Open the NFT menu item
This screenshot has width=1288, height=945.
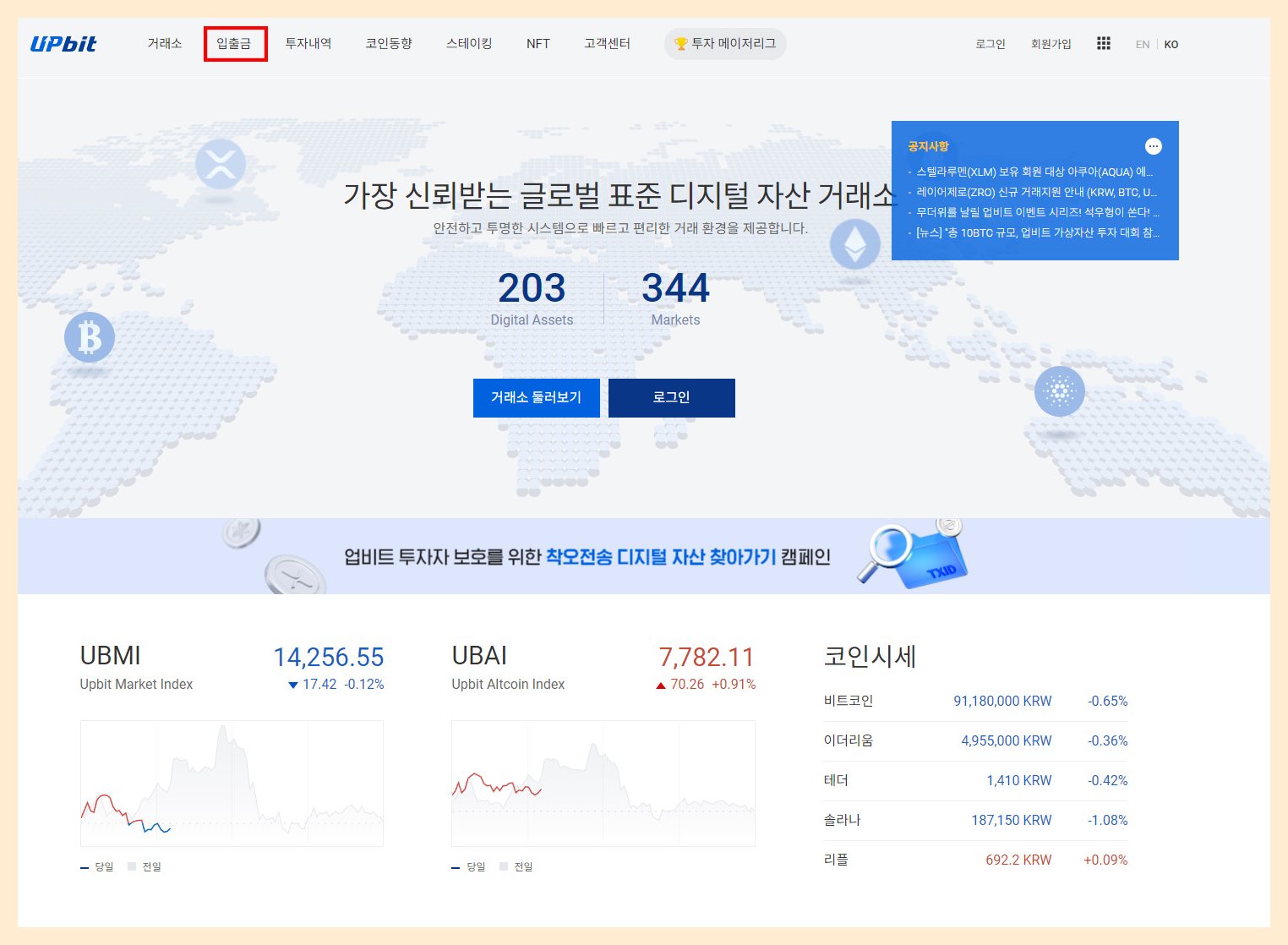tap(538, 44)
